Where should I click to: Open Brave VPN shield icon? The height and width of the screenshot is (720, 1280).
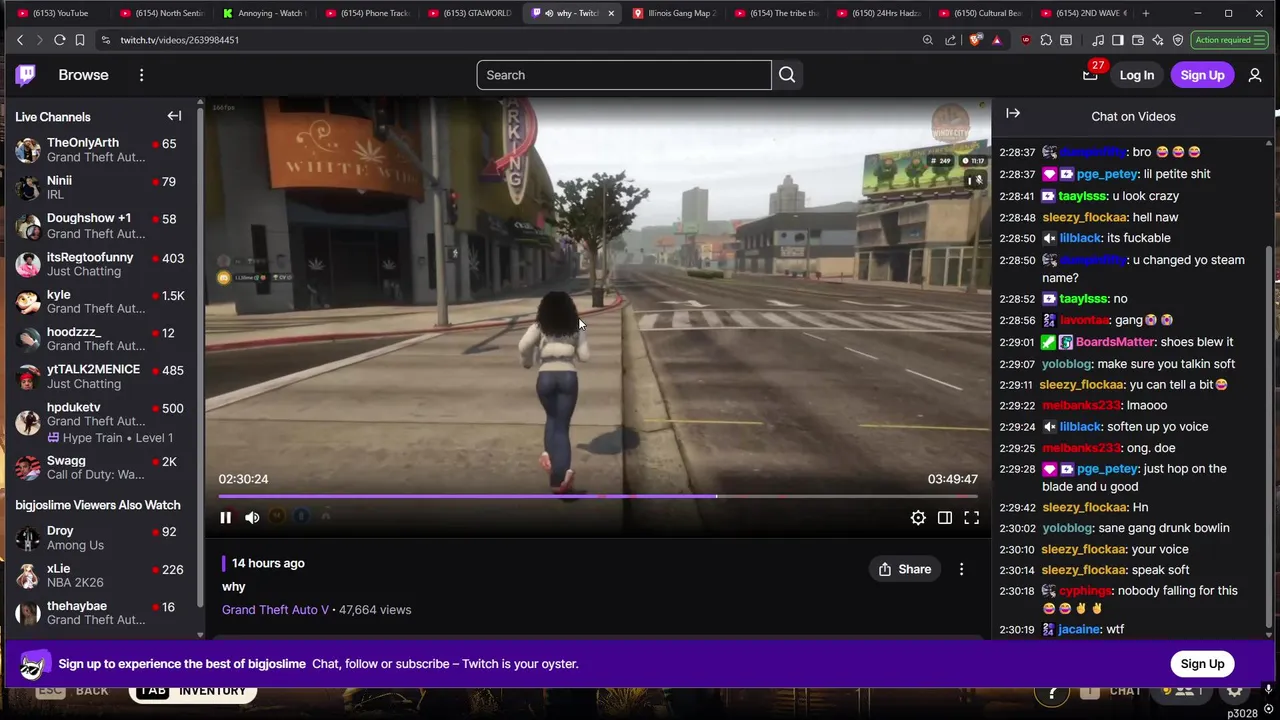1178,40
